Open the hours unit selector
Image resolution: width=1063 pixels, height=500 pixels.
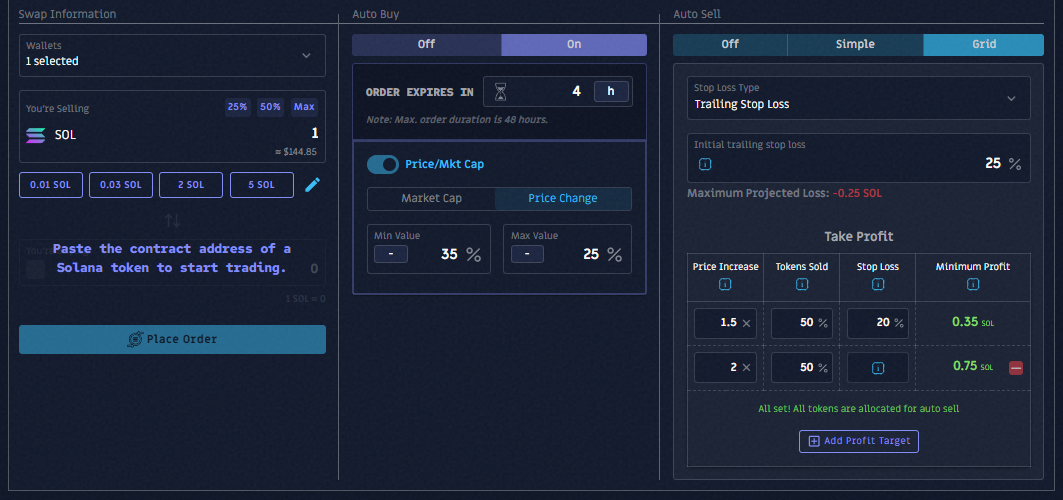pyautogui.click(x=611, y=91)
